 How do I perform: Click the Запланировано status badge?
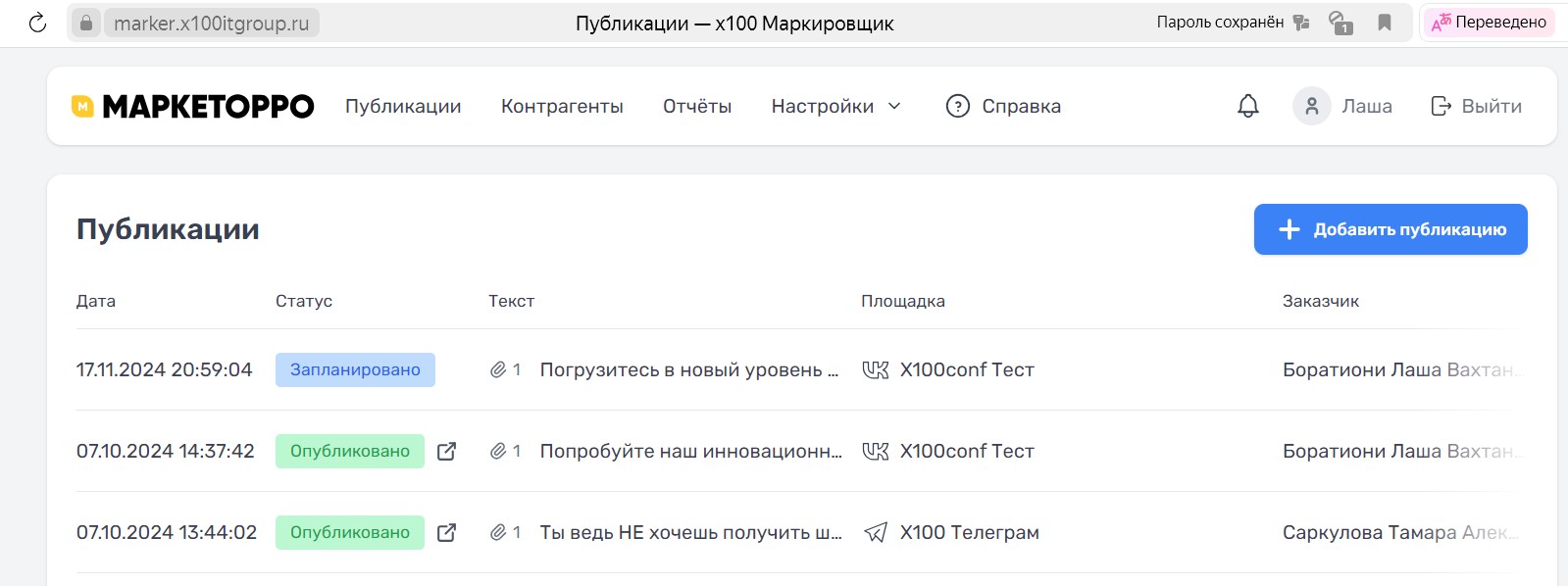pyautogui.click(x=355, y=369)
